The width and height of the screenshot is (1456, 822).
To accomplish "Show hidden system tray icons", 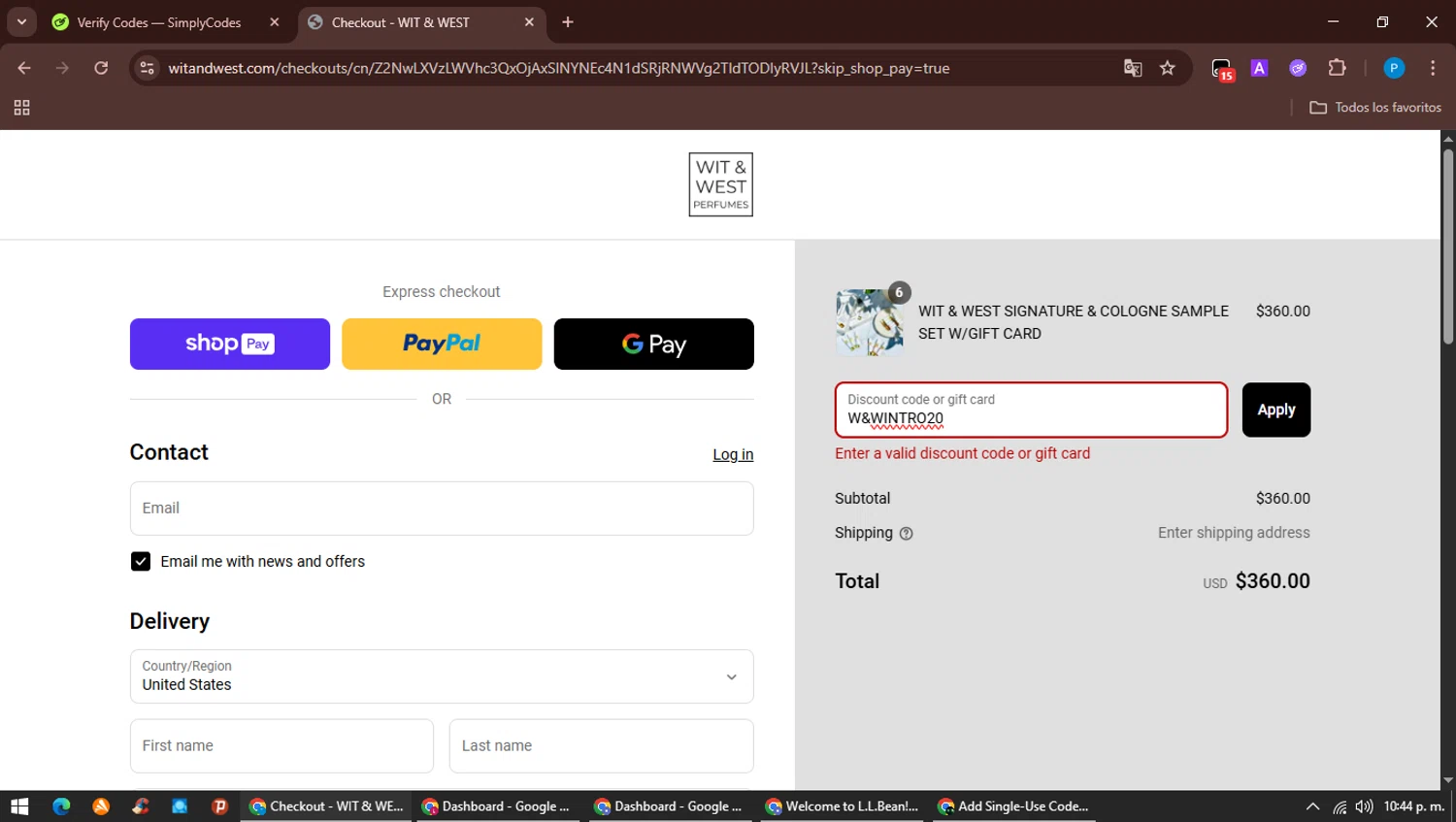I will click(x=1312, y=806).
